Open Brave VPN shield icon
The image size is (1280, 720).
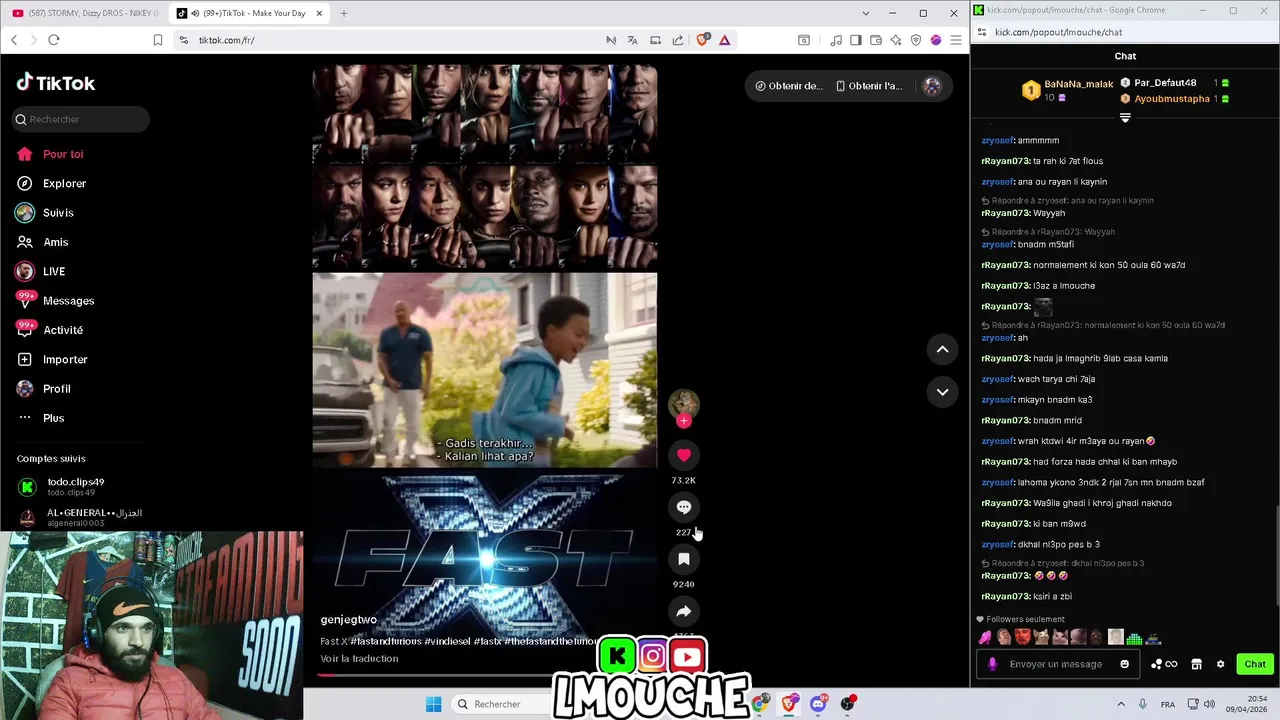[916, 40]
